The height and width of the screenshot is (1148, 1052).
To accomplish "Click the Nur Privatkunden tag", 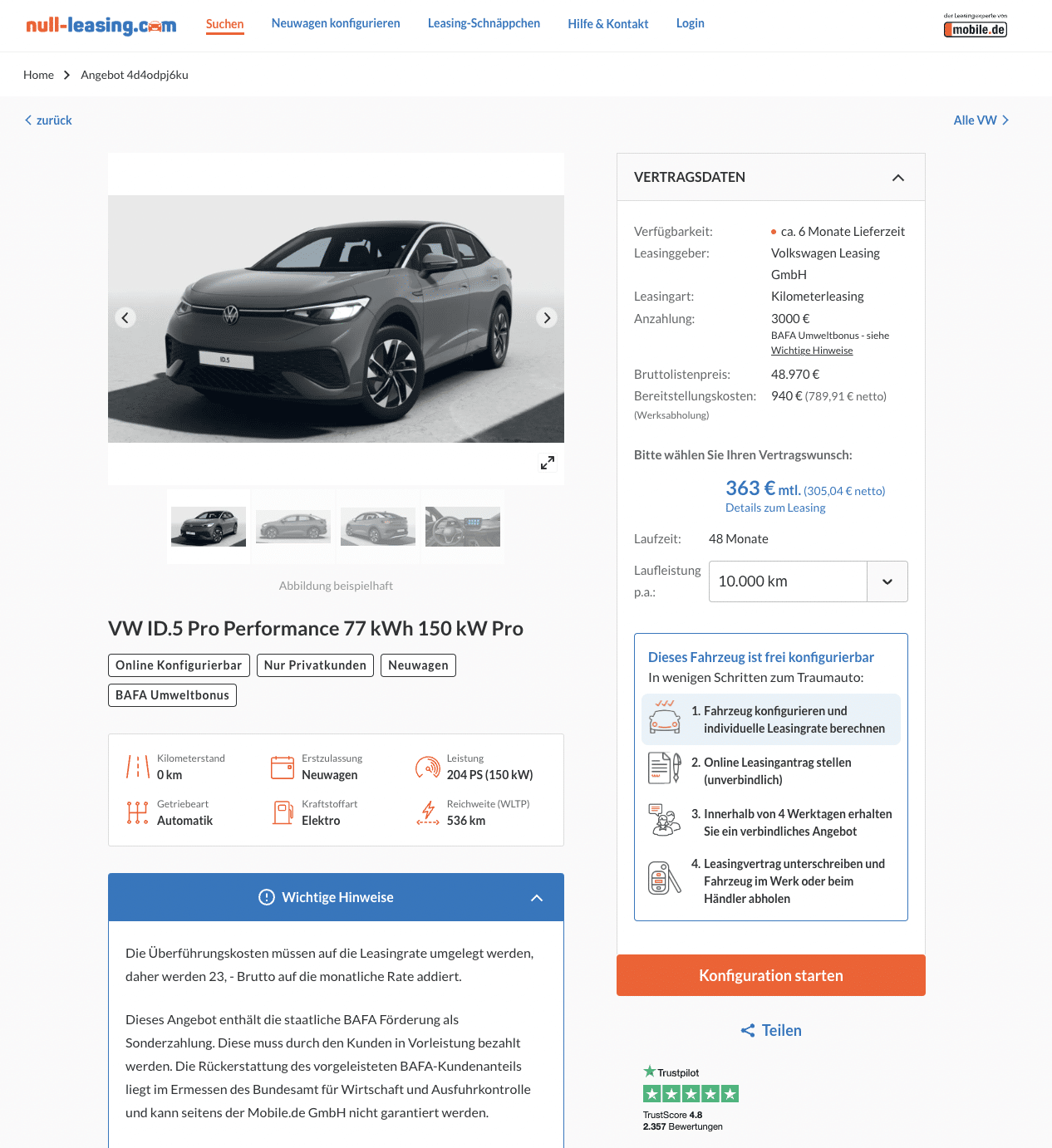I will [315, 665].
